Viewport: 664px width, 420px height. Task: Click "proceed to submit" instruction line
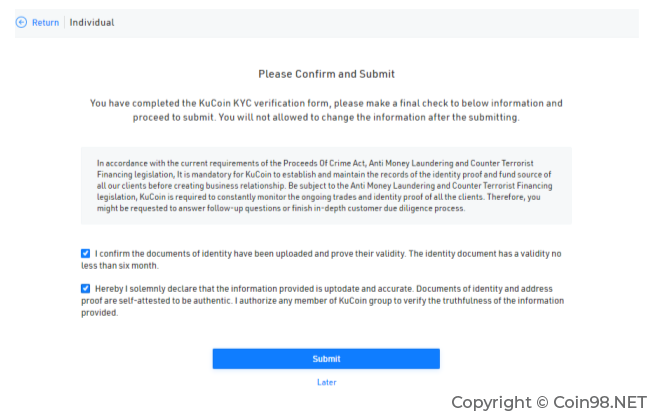[x=326, y=117]
